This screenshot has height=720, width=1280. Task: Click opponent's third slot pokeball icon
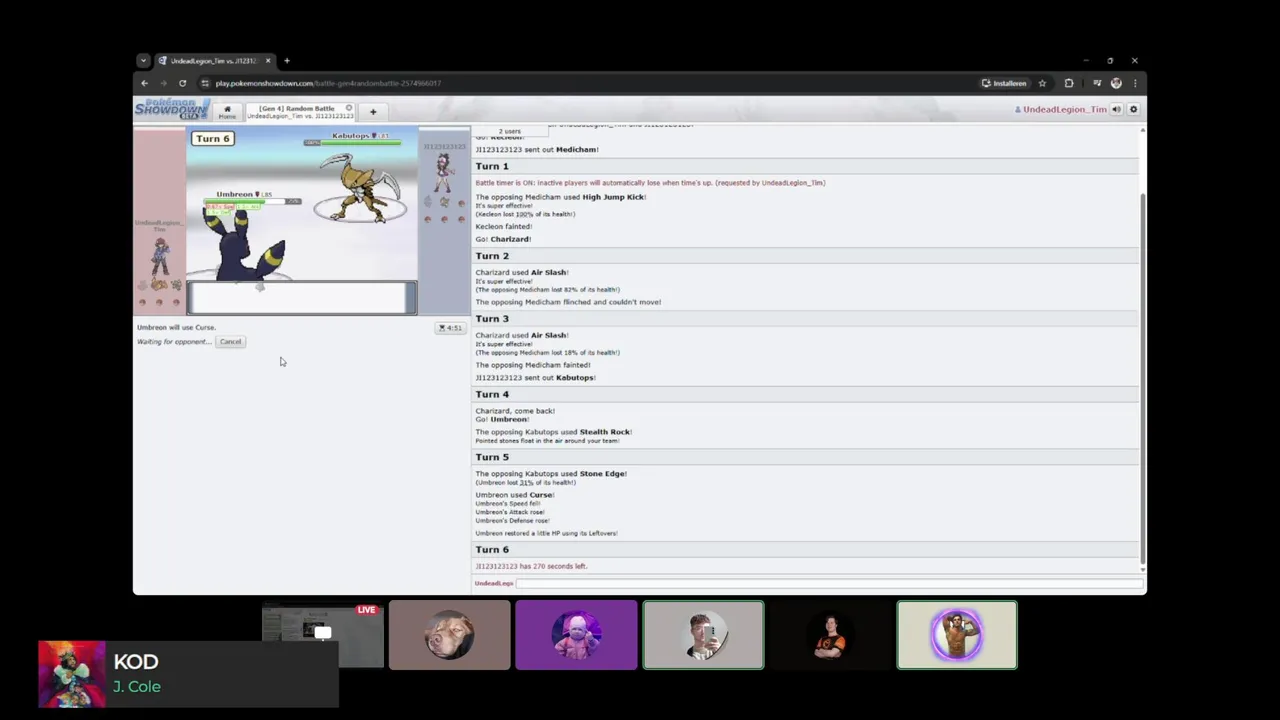[x=461, y=203]
